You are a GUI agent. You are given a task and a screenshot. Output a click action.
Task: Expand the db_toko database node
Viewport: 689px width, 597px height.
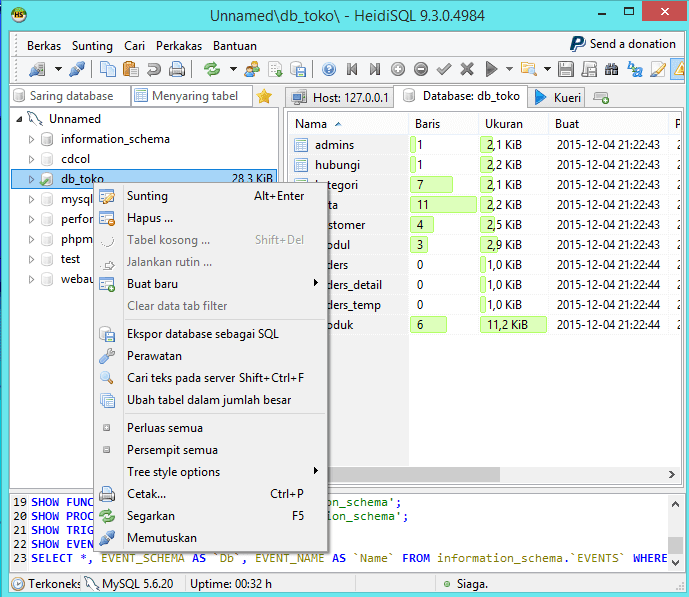(x=31, y=179)
